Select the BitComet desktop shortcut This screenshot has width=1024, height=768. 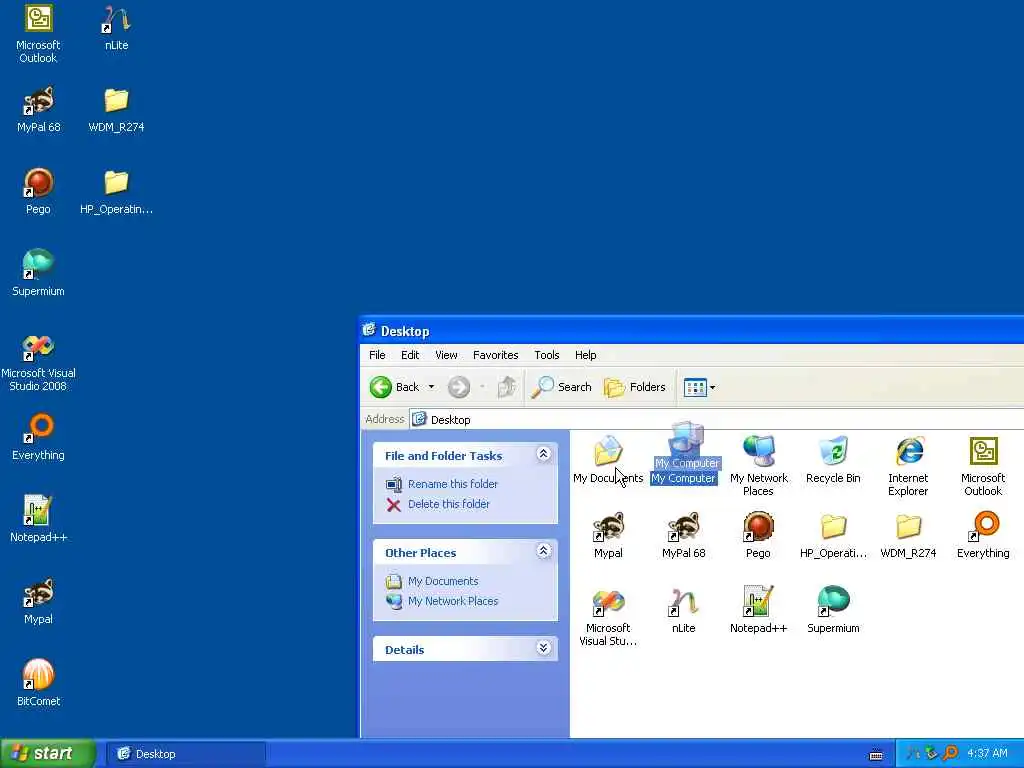click(38, 683)
